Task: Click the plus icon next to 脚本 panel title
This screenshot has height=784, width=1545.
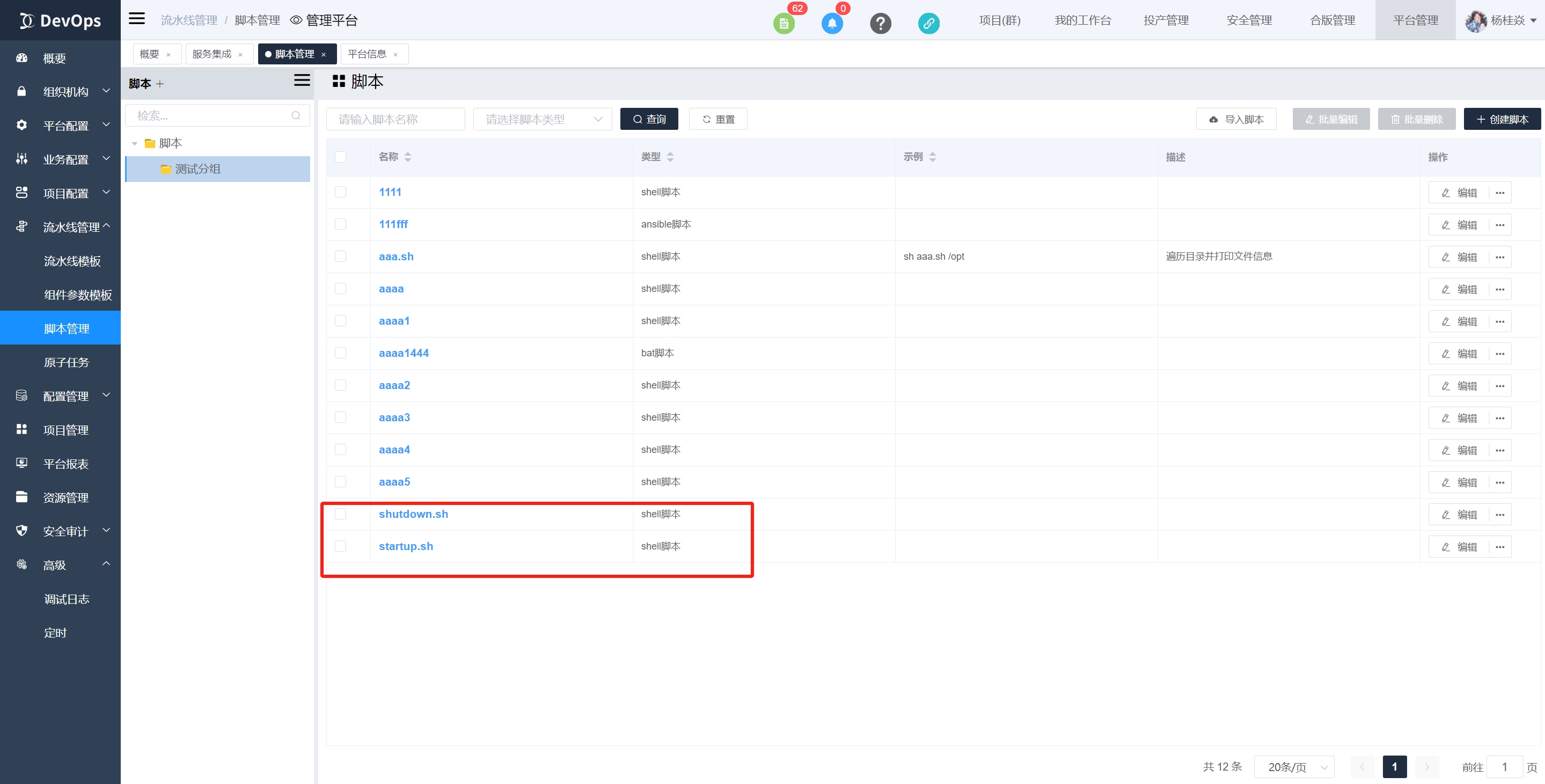Action: [x=159, y=84]
